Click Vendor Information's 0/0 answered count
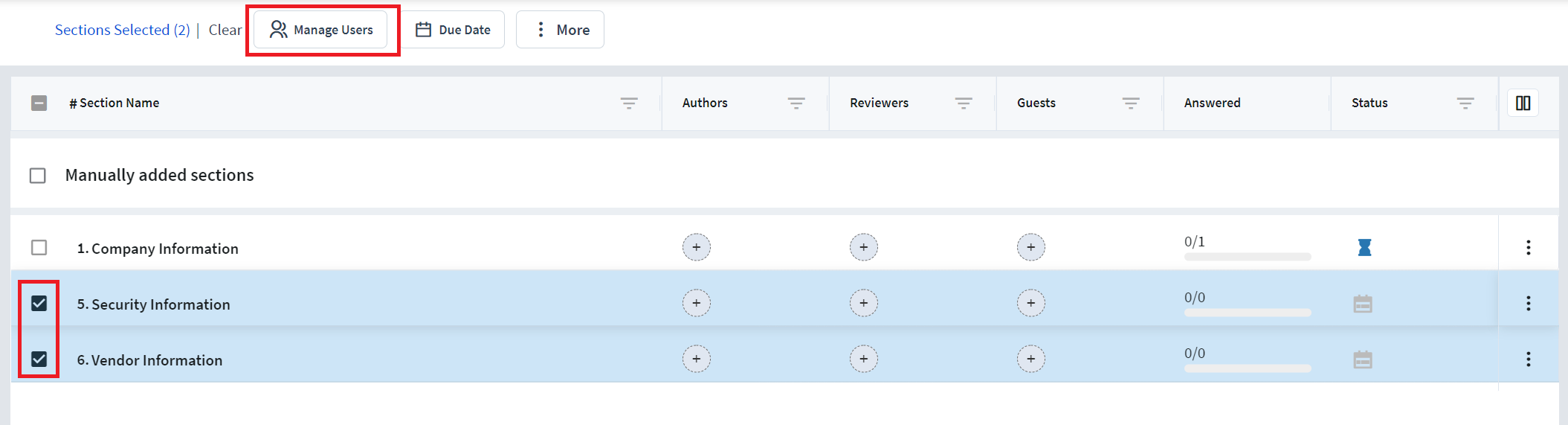The image size is (1568, 425). [1195, 354]
